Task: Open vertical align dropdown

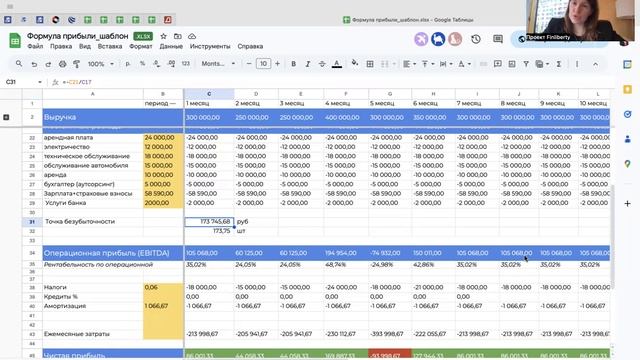Action: click(x=427, y=64)
